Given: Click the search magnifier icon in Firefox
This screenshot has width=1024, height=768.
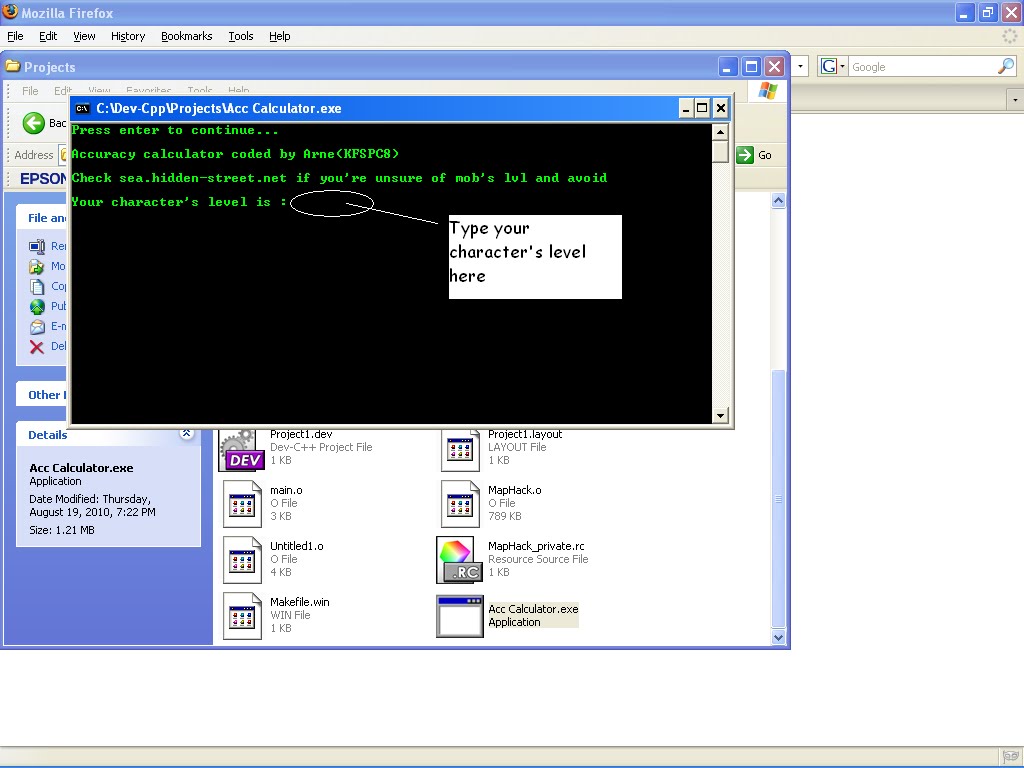Looking at the screenshot, I should coord(1006,67).
